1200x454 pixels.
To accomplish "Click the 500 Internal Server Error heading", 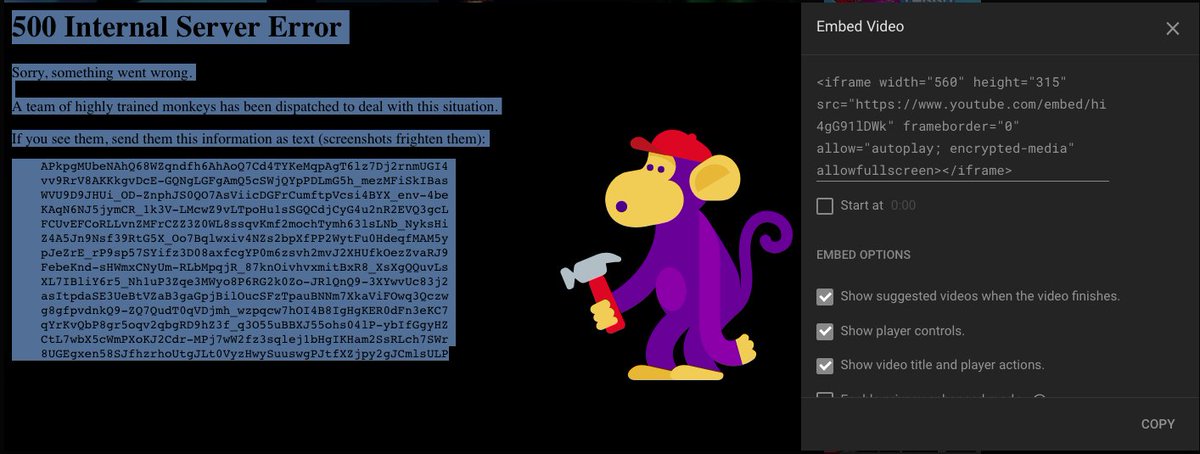I will [x=181, y=29].
